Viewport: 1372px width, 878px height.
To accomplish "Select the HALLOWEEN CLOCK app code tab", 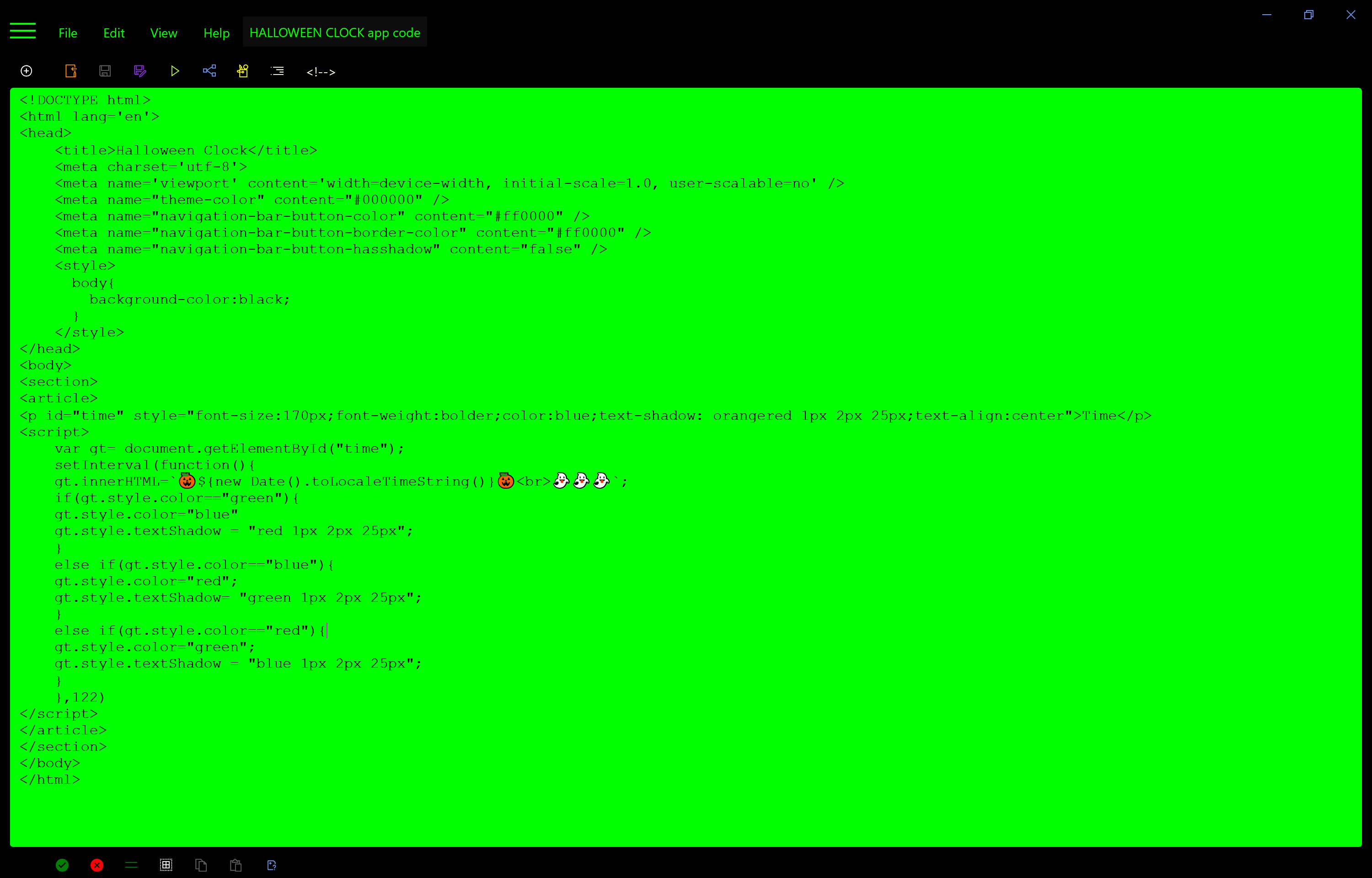I will pyautogui.click(x=335, y=32).
